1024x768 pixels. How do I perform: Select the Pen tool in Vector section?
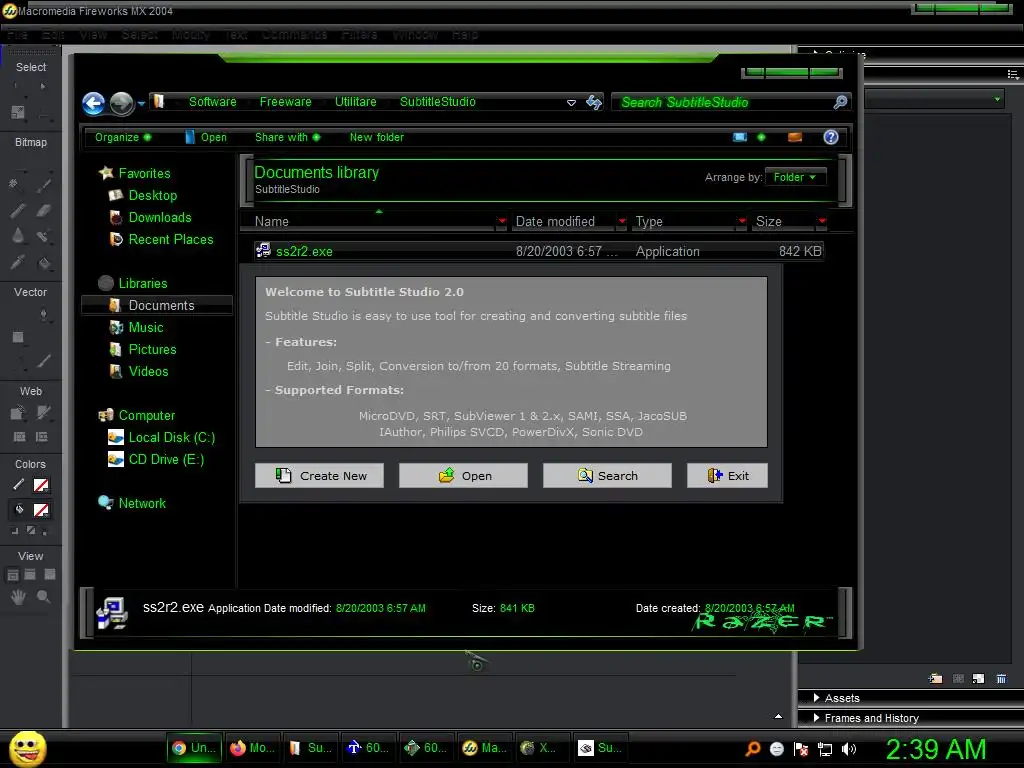(43, 315)
